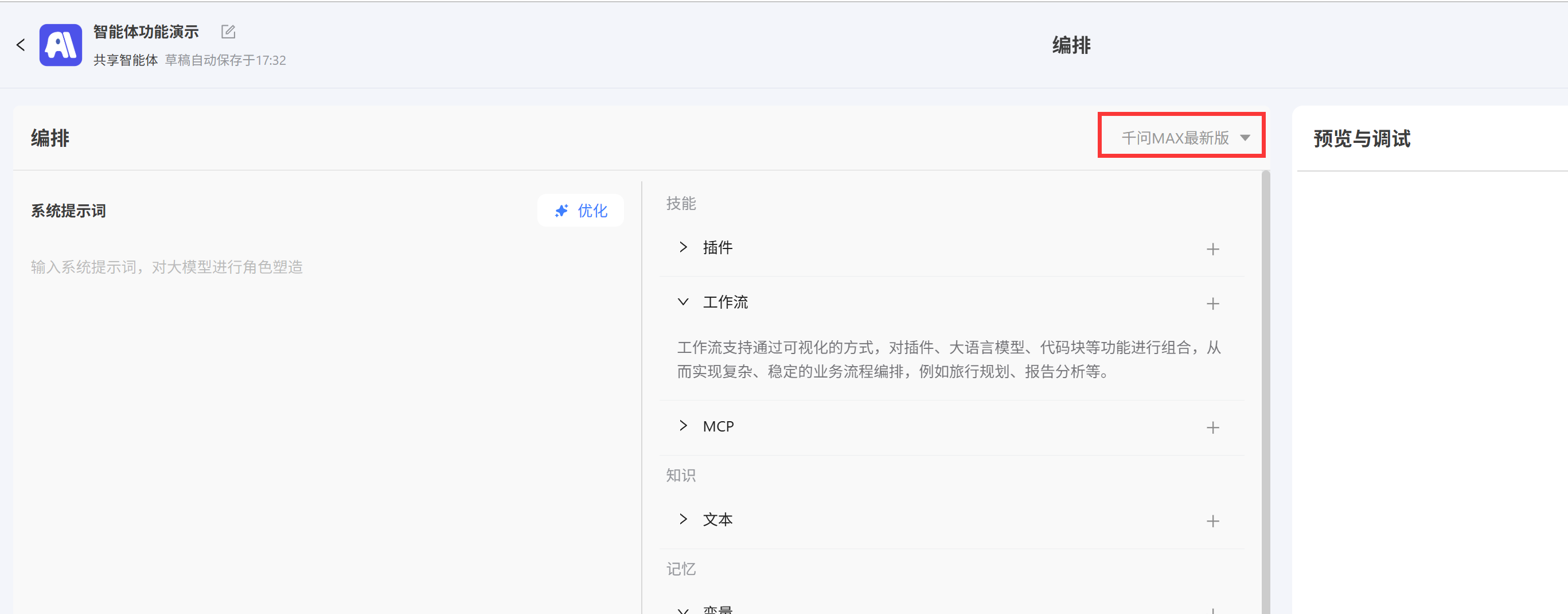
Task: Add a workflow using the 工作流 plus icon
Action: pos(1214,304)
